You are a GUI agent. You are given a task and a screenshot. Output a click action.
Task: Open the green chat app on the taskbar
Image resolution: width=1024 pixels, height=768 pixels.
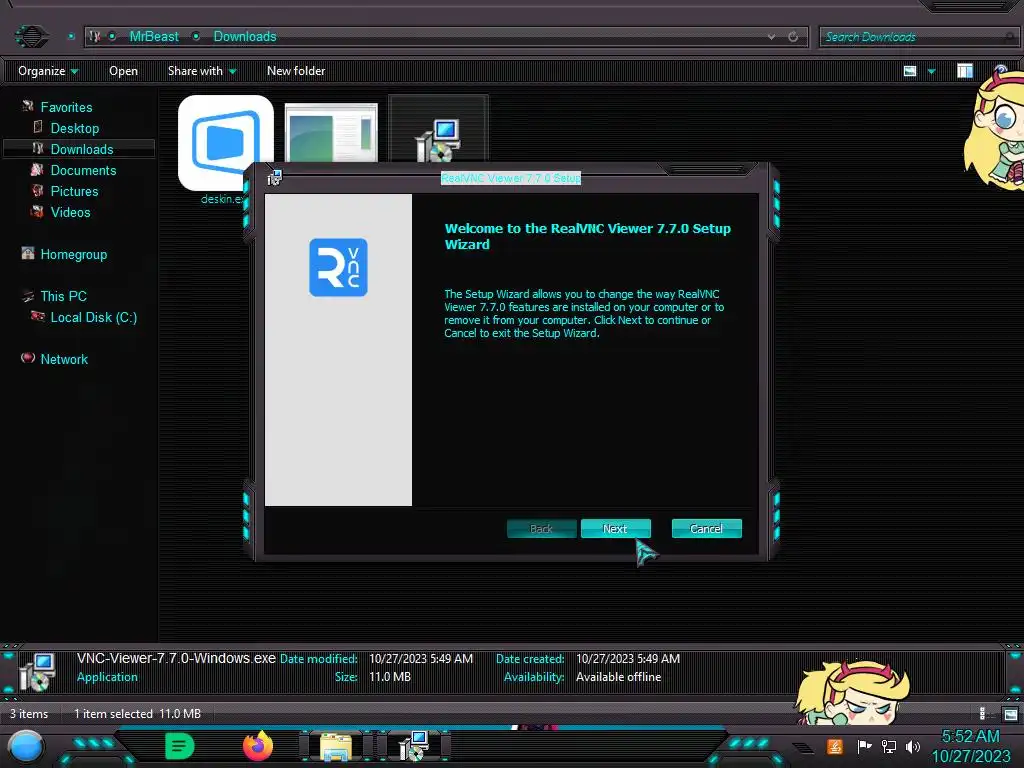[x=180, y=746]
